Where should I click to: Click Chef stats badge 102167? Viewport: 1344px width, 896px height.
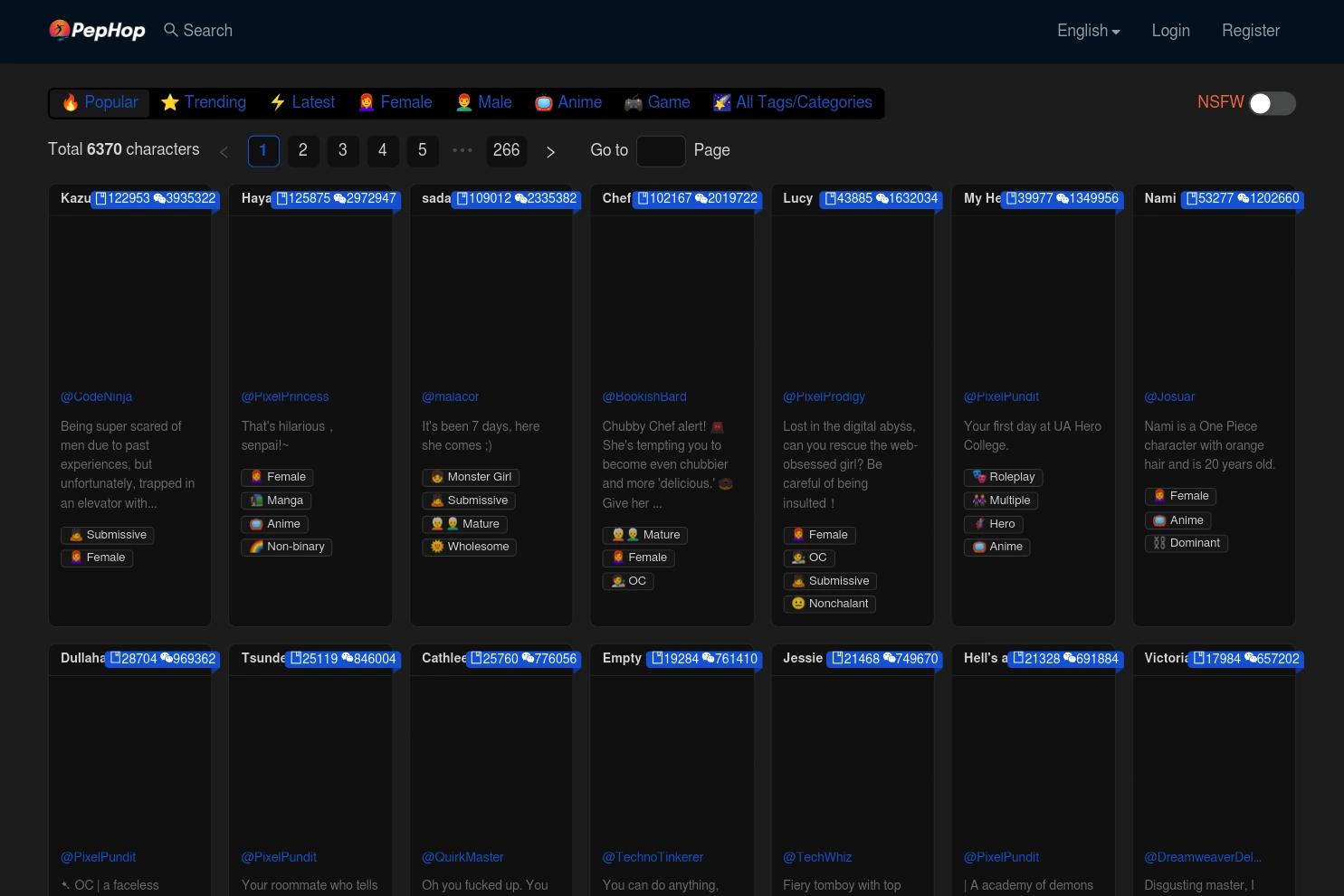click(x=698, y=198)
